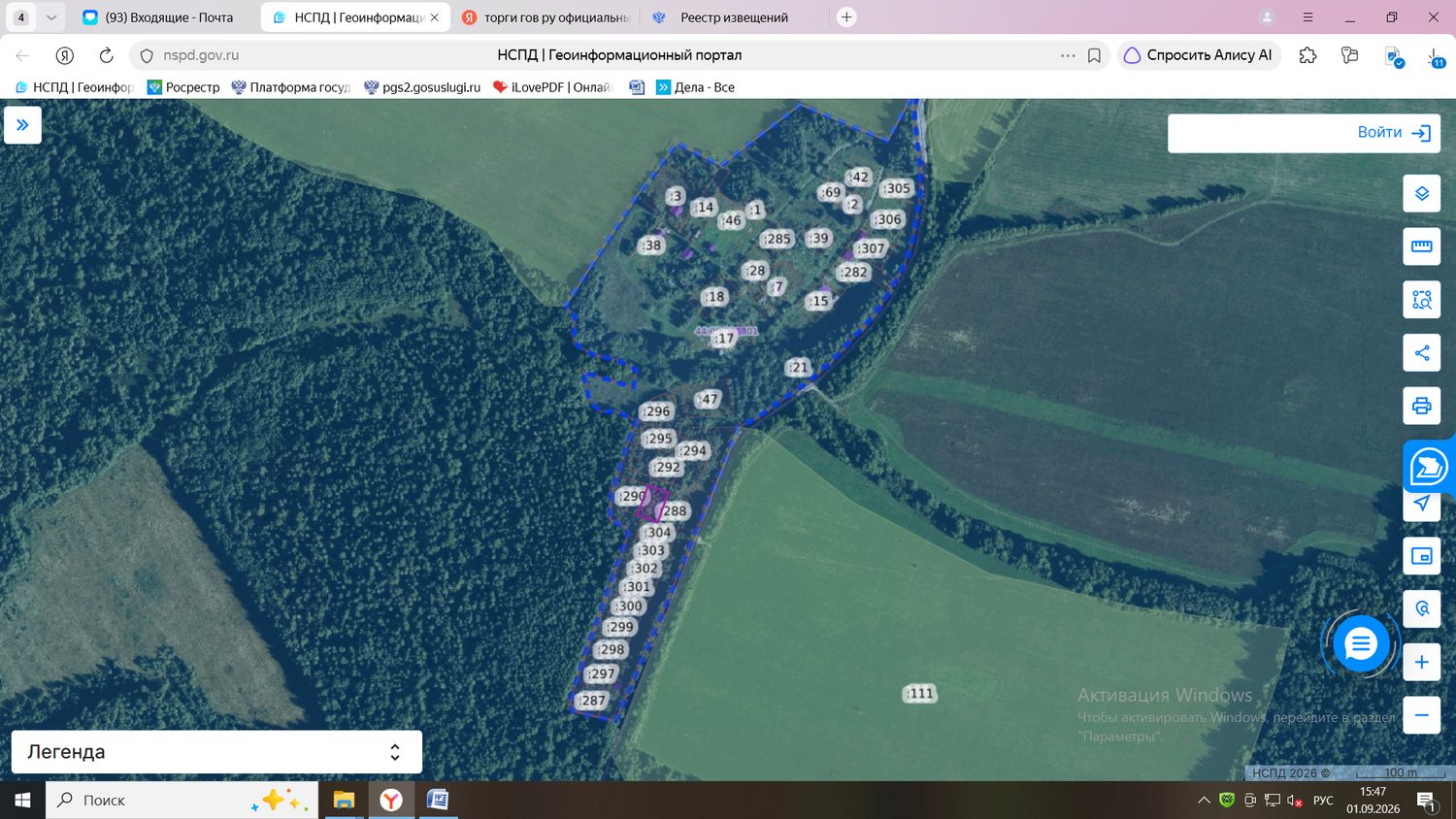
Task: Expand the left sidebar with double chevron
Action: click(22, 125)
